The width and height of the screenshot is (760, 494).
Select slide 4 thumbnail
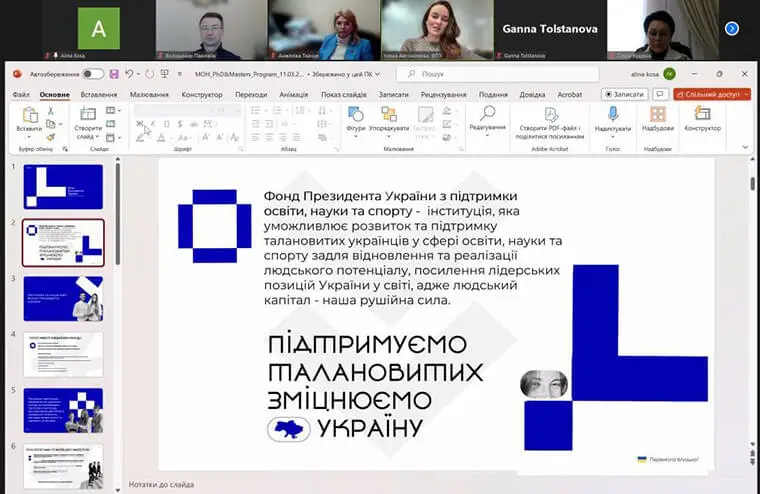pos(63,354)
